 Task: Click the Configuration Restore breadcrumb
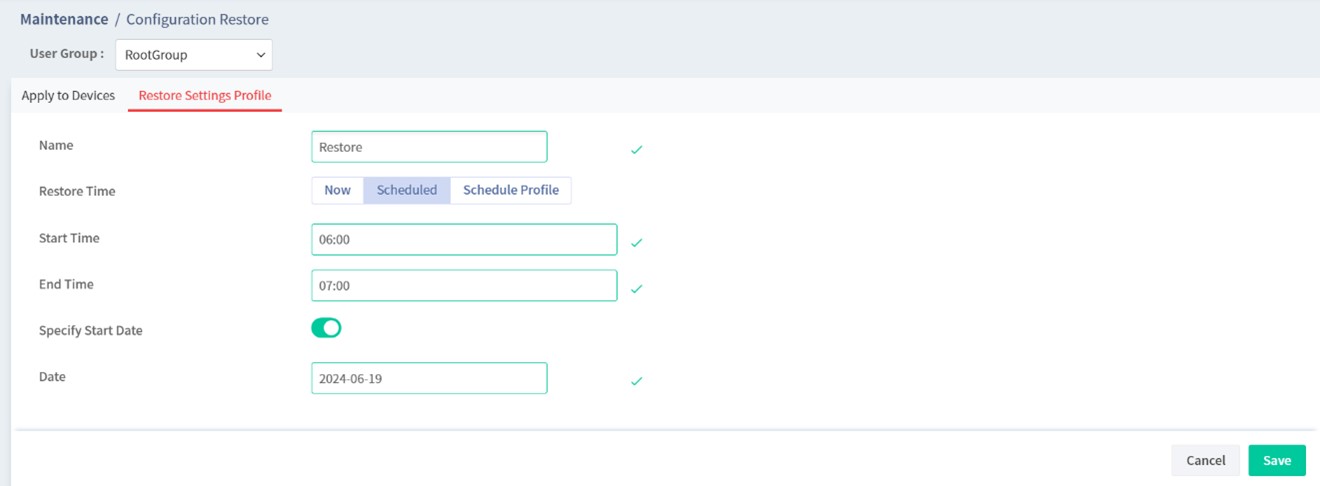pyautogui.click(x=197, y=19)
